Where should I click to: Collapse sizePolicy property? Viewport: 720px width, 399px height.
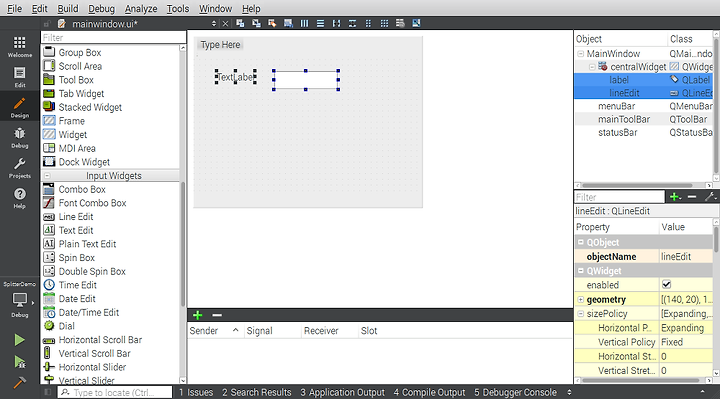pyautogui.click(x=580, y=314)
